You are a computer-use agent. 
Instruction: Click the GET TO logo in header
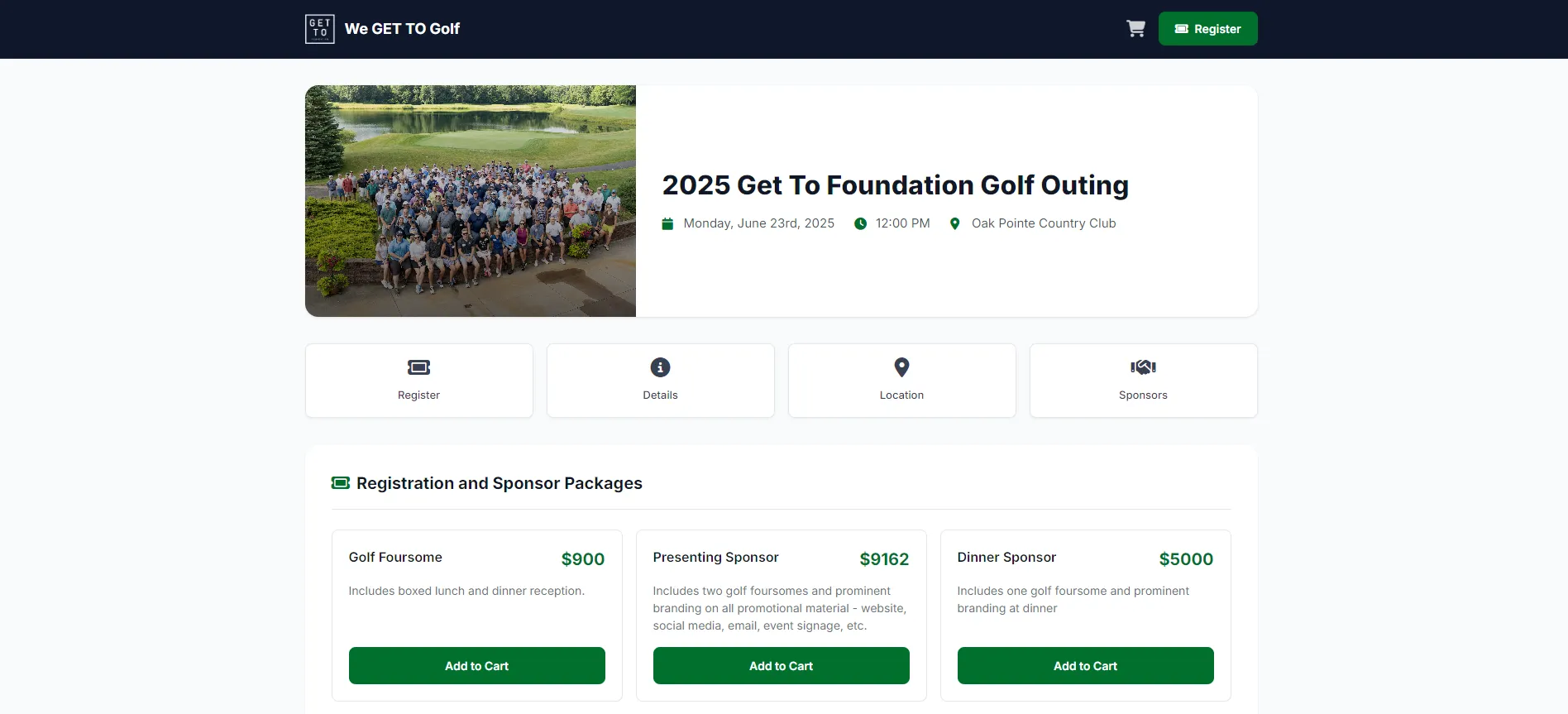[320, 28]
